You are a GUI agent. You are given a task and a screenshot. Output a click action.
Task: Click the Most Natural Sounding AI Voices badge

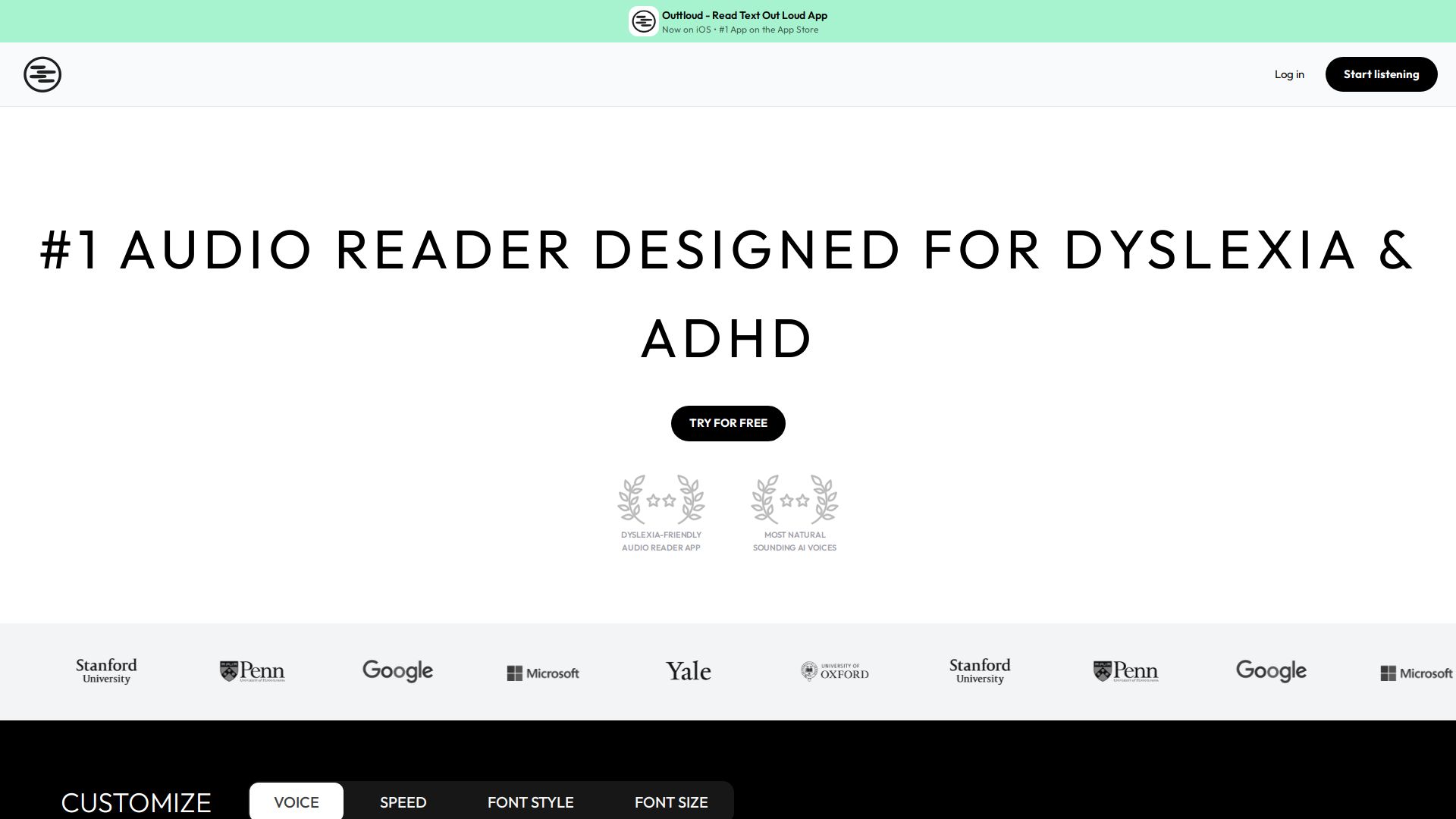point(794,513)
